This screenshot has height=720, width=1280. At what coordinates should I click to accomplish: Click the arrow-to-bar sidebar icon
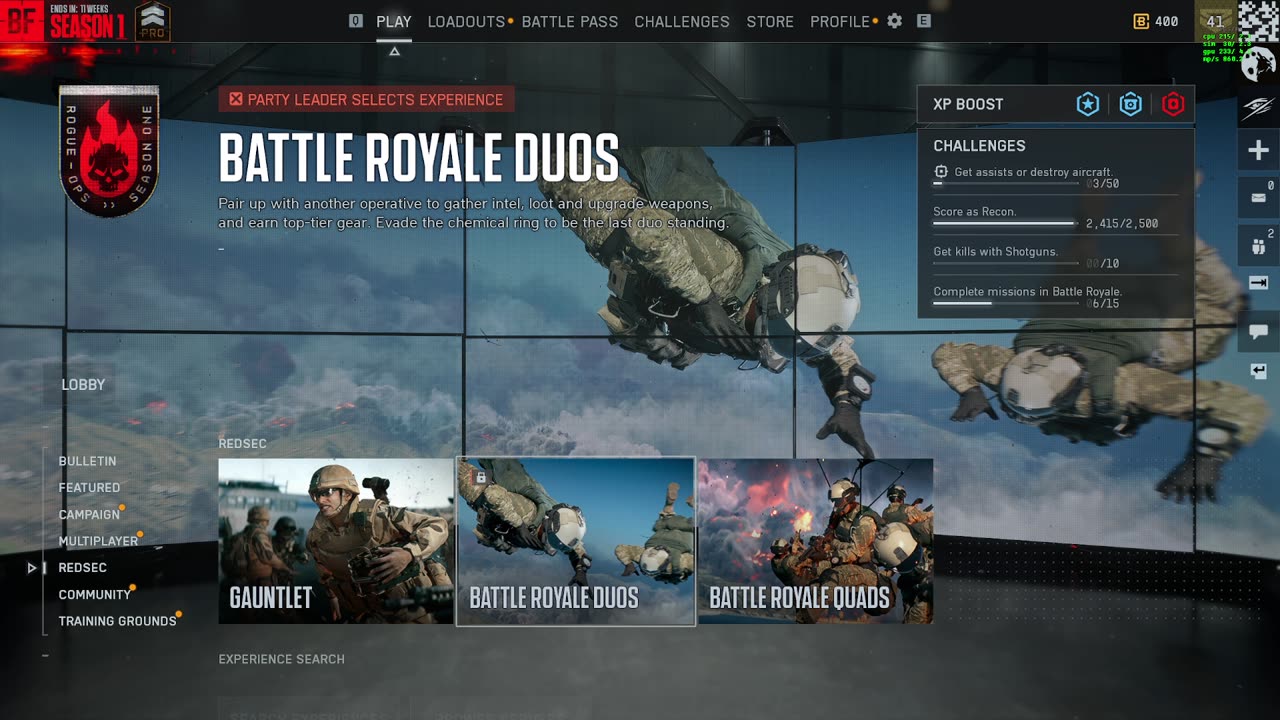click(x=1258, y=284)
